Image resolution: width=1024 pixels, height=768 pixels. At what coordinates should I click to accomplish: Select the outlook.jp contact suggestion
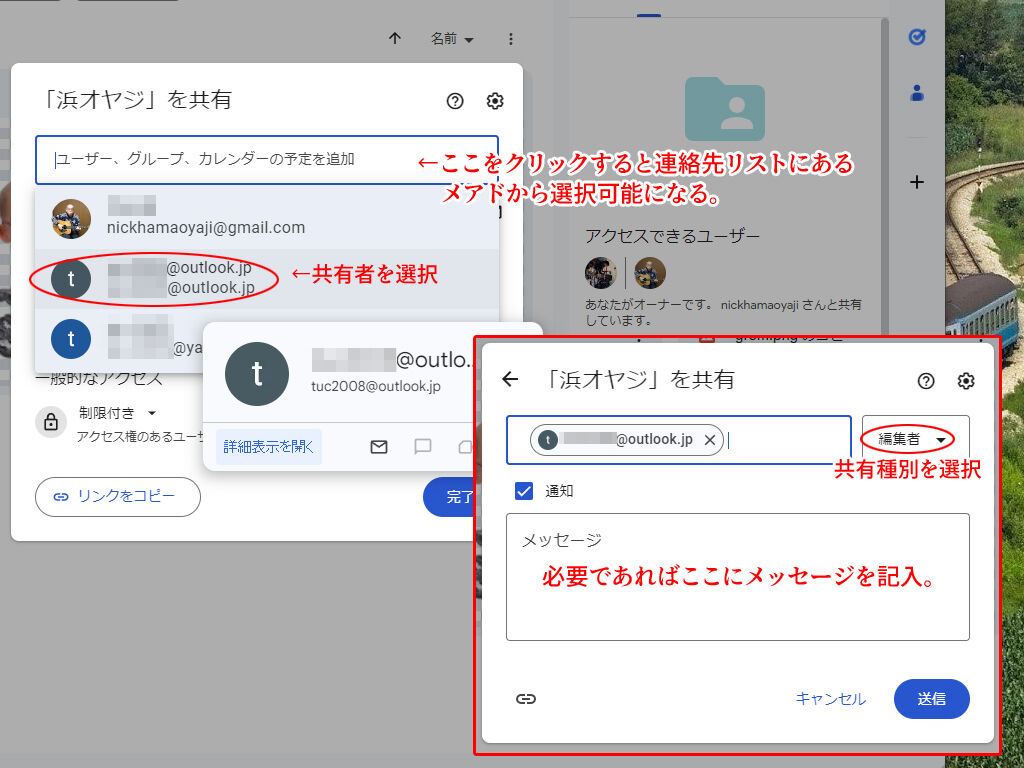[180, 279]
